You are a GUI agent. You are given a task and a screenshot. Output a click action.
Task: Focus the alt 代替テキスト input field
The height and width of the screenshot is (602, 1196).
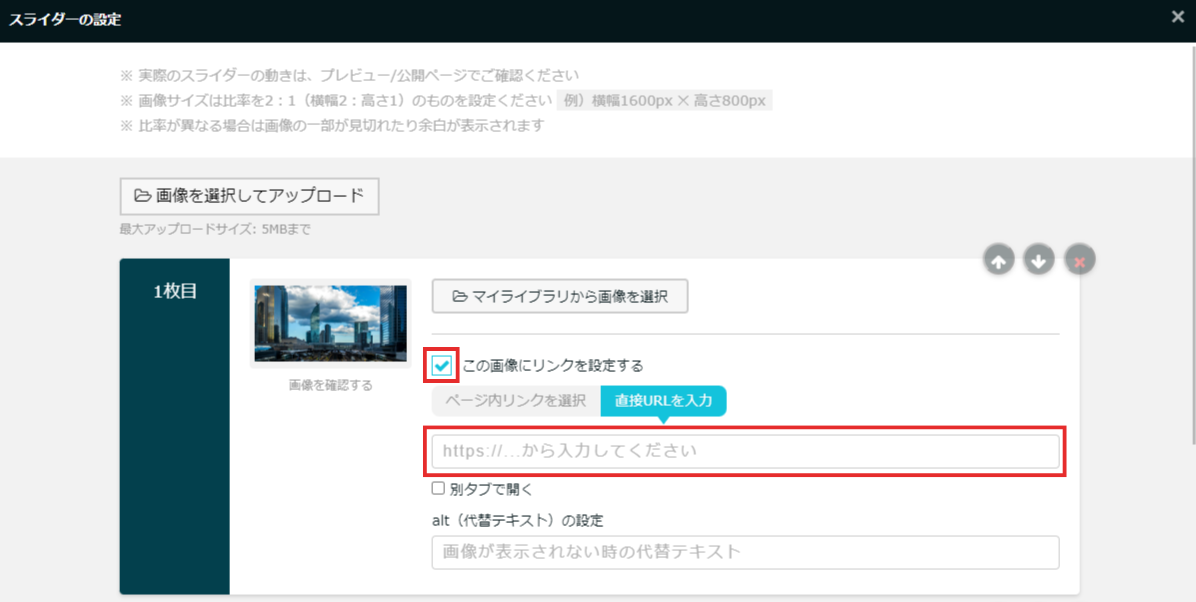745,552
